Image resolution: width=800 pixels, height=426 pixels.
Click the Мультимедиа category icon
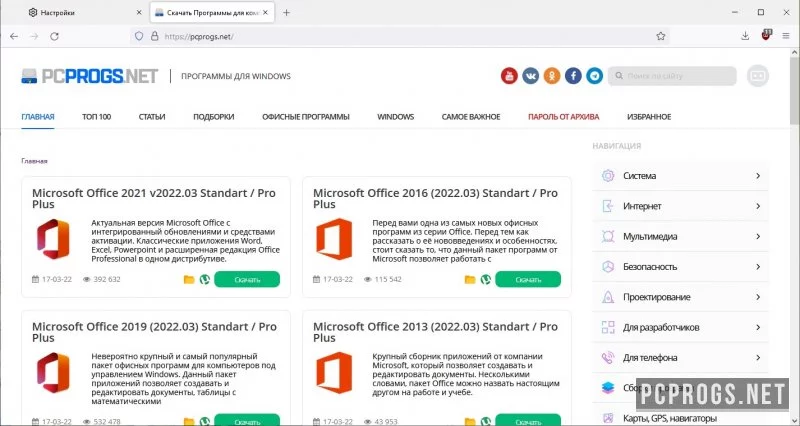click(608, 236)
